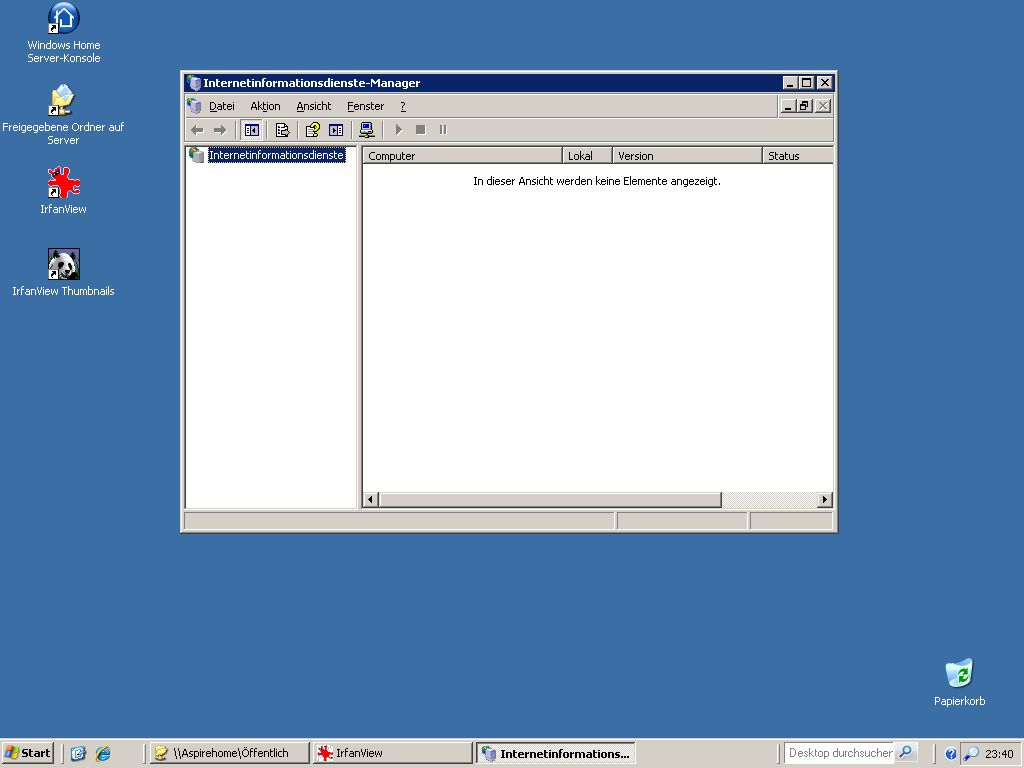
Task: Click the pause service icon
Action: [x=442, y=129]
